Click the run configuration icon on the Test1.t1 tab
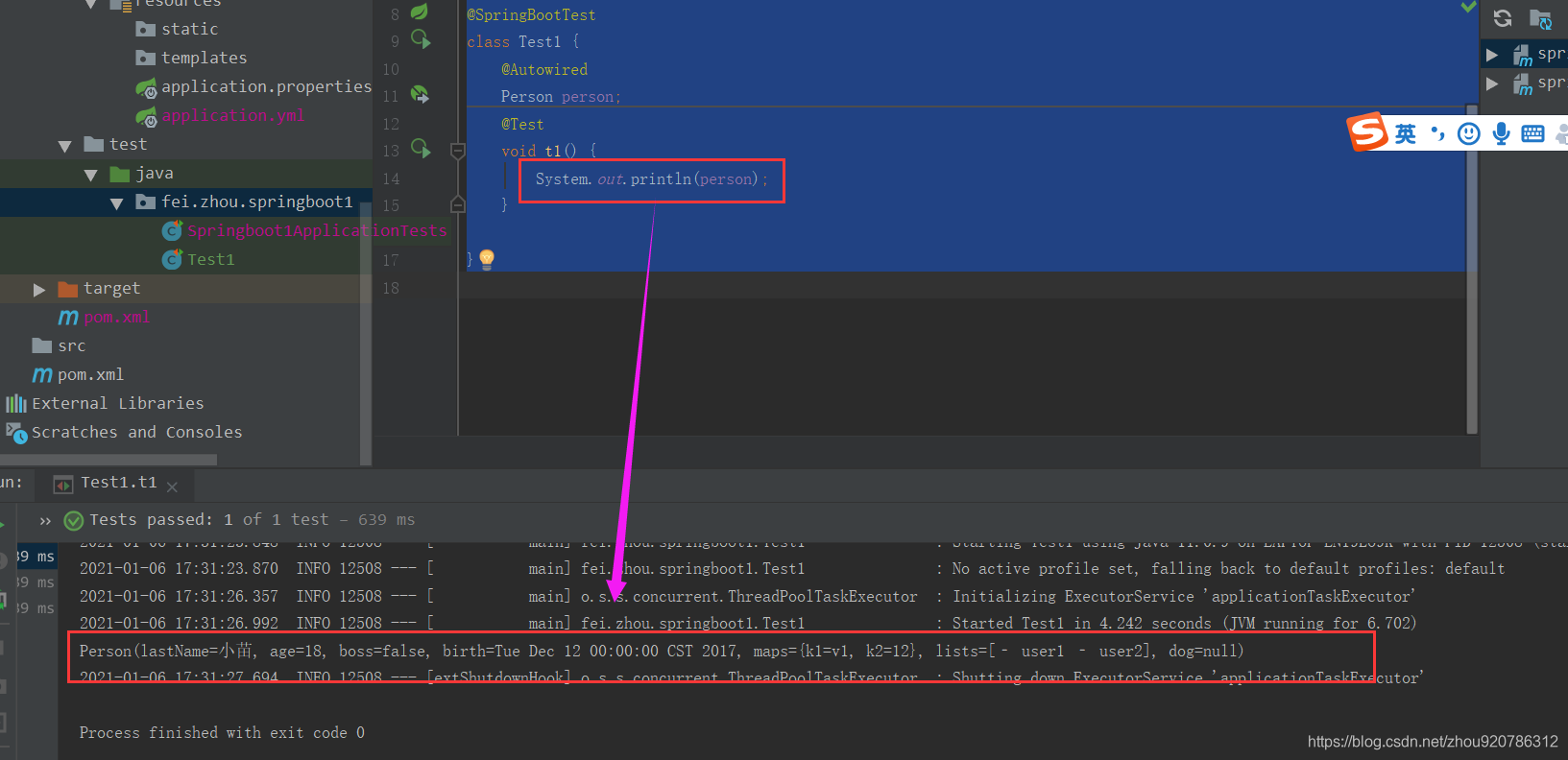This screenshot has width=1568, height=760. [x=62, y=485]
